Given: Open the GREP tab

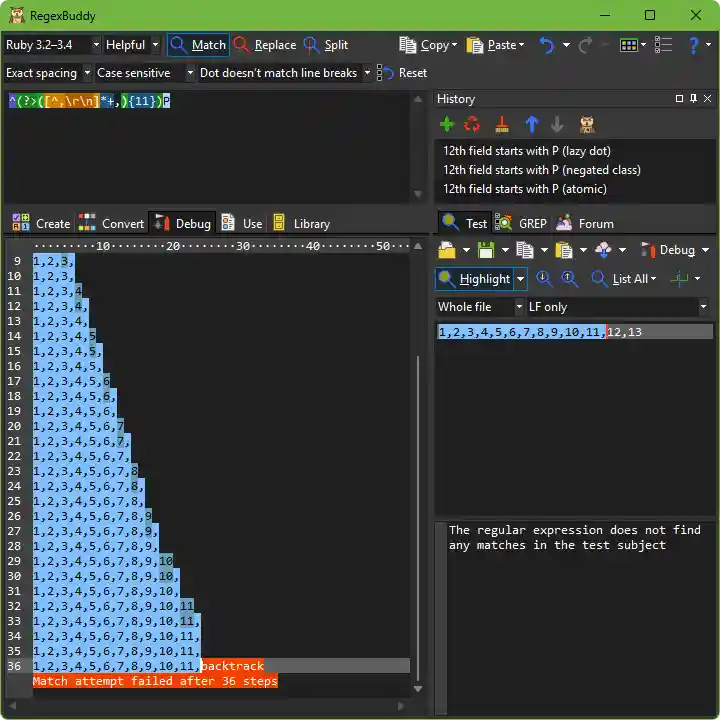Looking at the screenshot, I should click(x=521, y=224).
